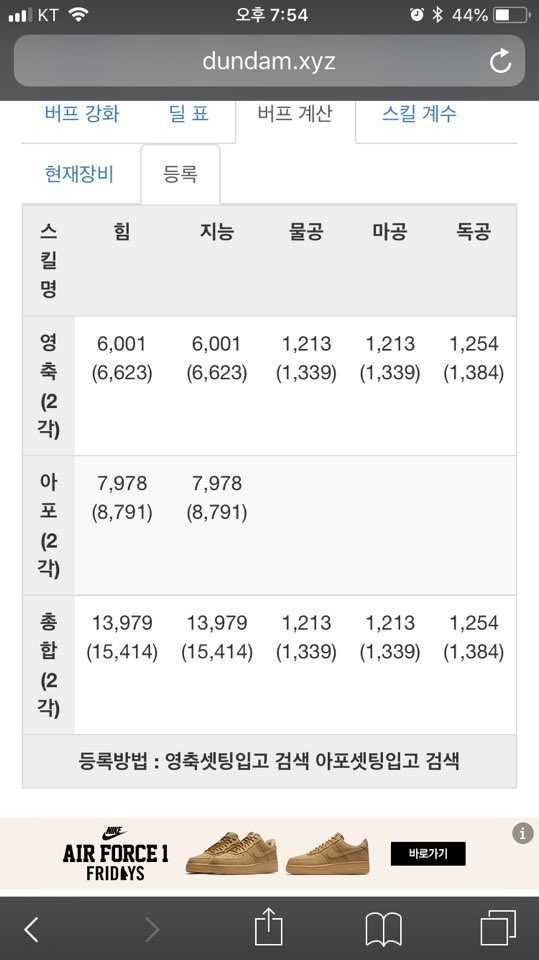Tap the battery indicator in status bar
The height and width of the screenshot is (960, 539).
pyautogui.click(x=512, y=15)
